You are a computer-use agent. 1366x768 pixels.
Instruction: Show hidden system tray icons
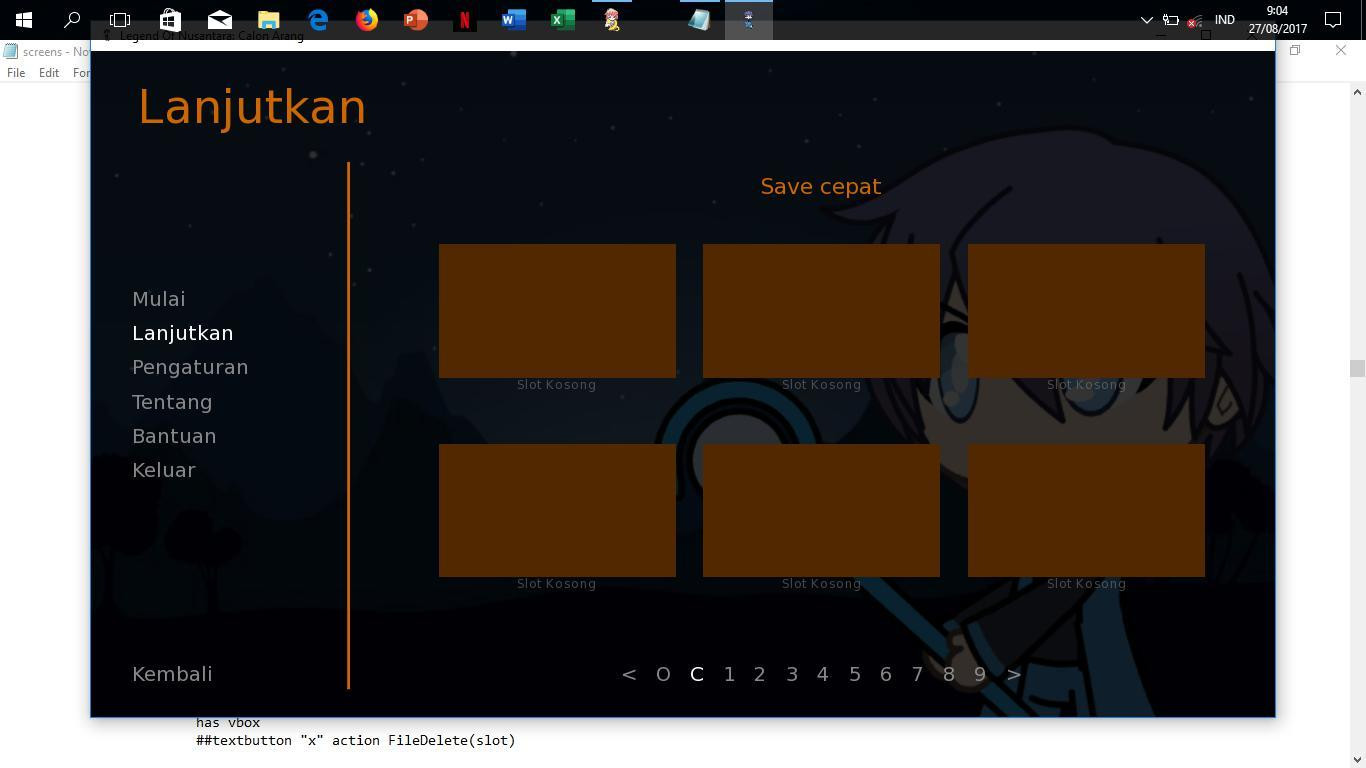(1147, 19)
